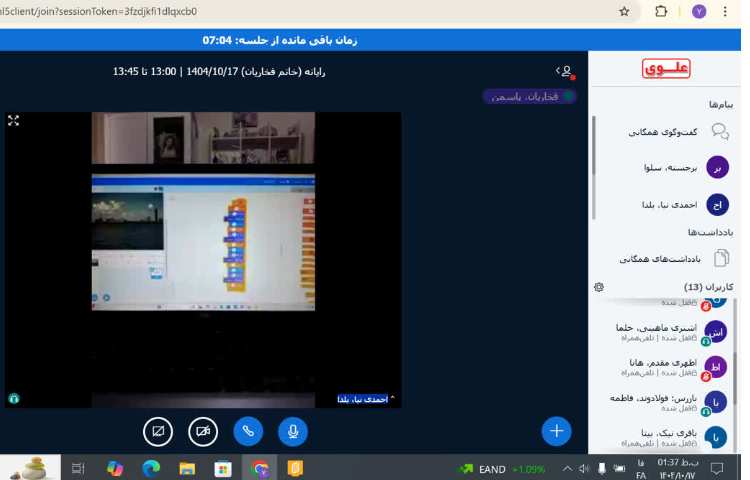The image size is (750, 480).
Task: Open Windows notification center icon
Action: (x=717, y=469)
